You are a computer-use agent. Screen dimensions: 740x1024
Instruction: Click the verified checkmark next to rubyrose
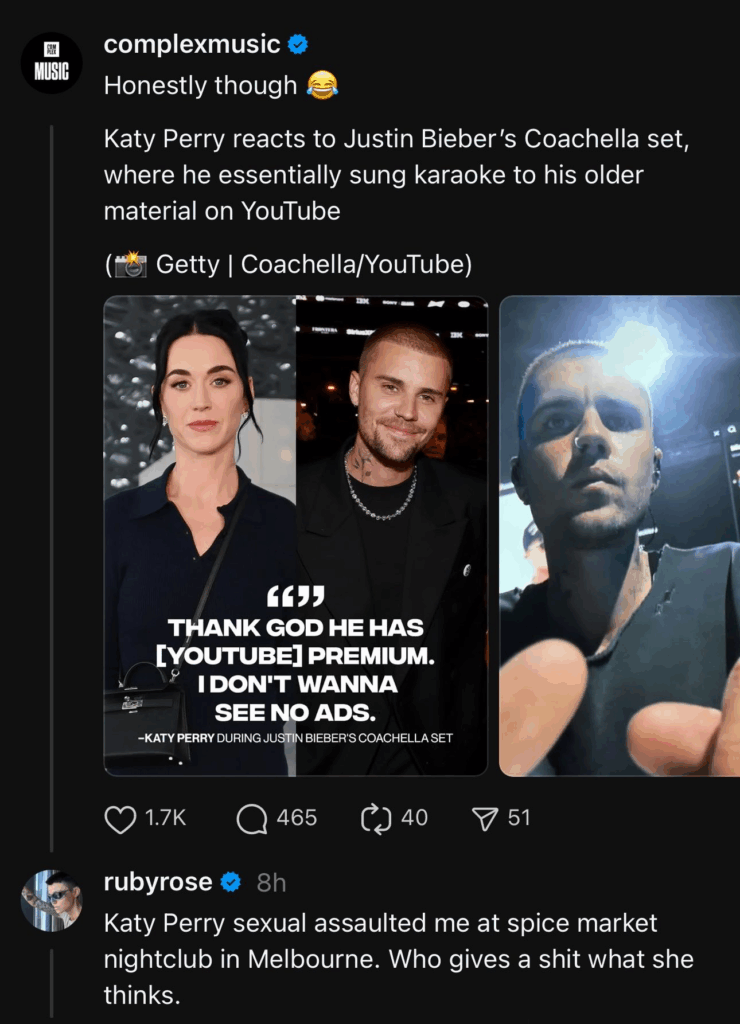[231, 882]
